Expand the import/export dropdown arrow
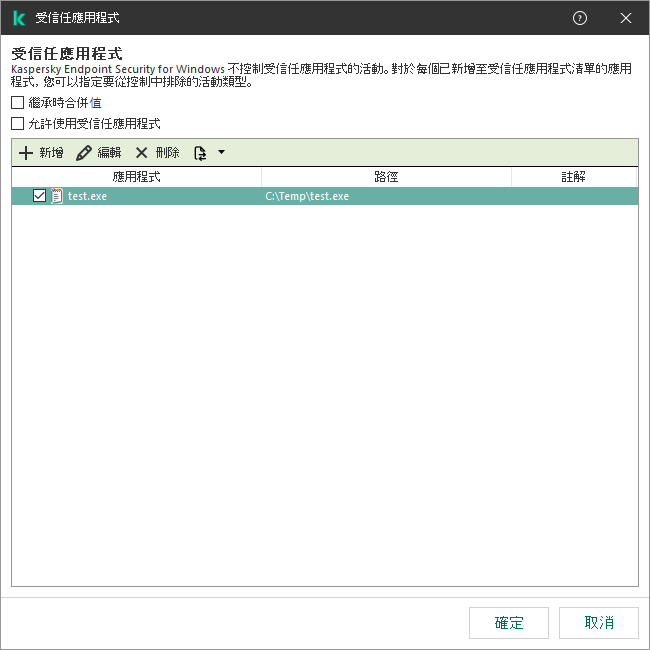Image resolution: width=650 pixels, height=650 pixels. pyautogui.click(x=222, y=152)
